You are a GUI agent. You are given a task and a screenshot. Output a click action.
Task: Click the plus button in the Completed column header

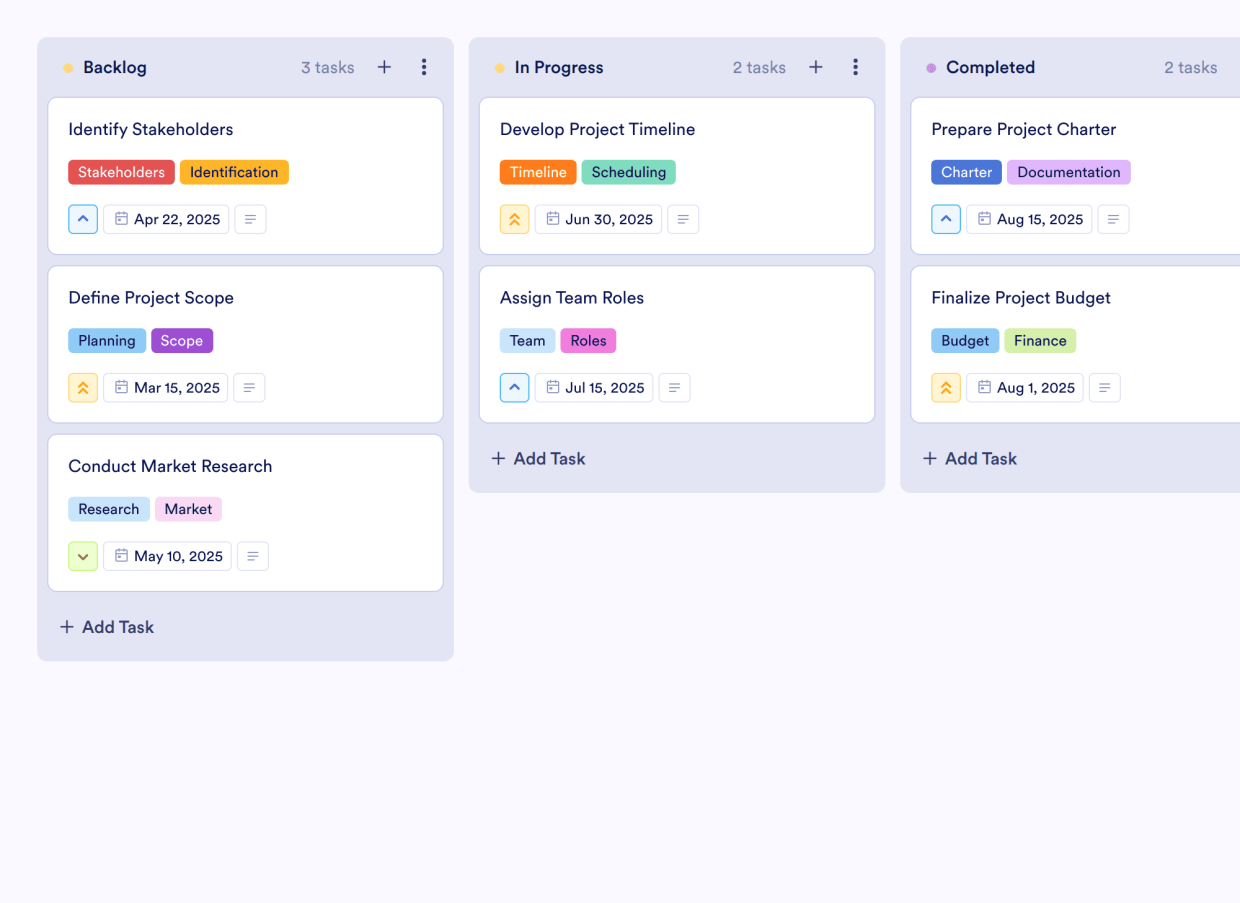tap(1238, 67)
